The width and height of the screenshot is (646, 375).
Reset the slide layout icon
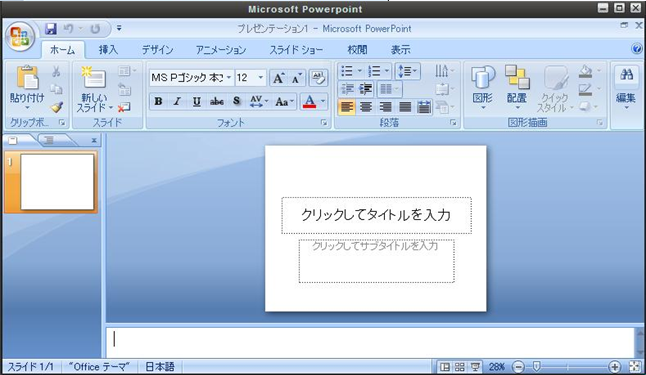coord(124,89)
